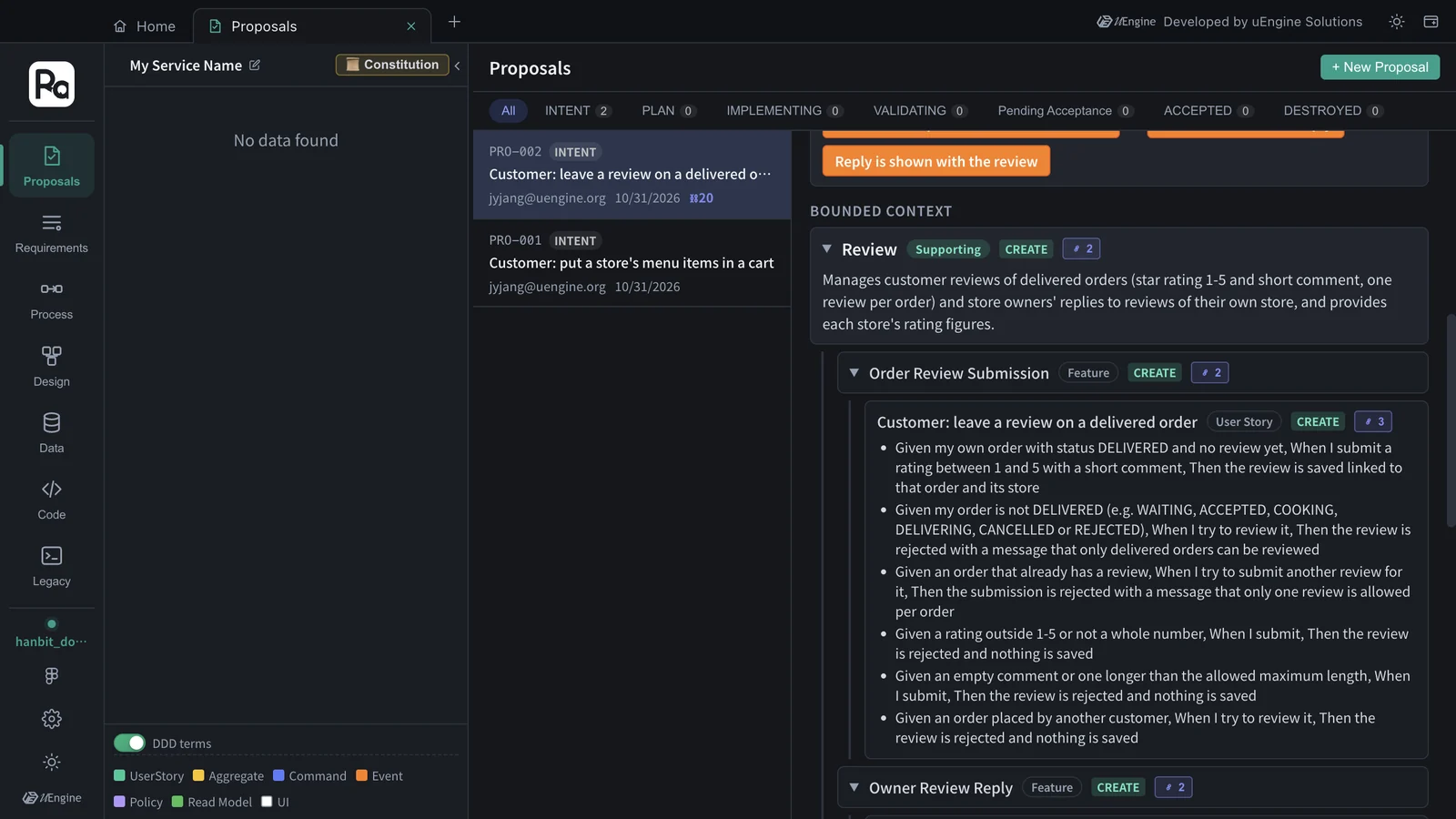Open the Requirements sidebar section
Viewport: 1456px width, 819px height.
52,233
